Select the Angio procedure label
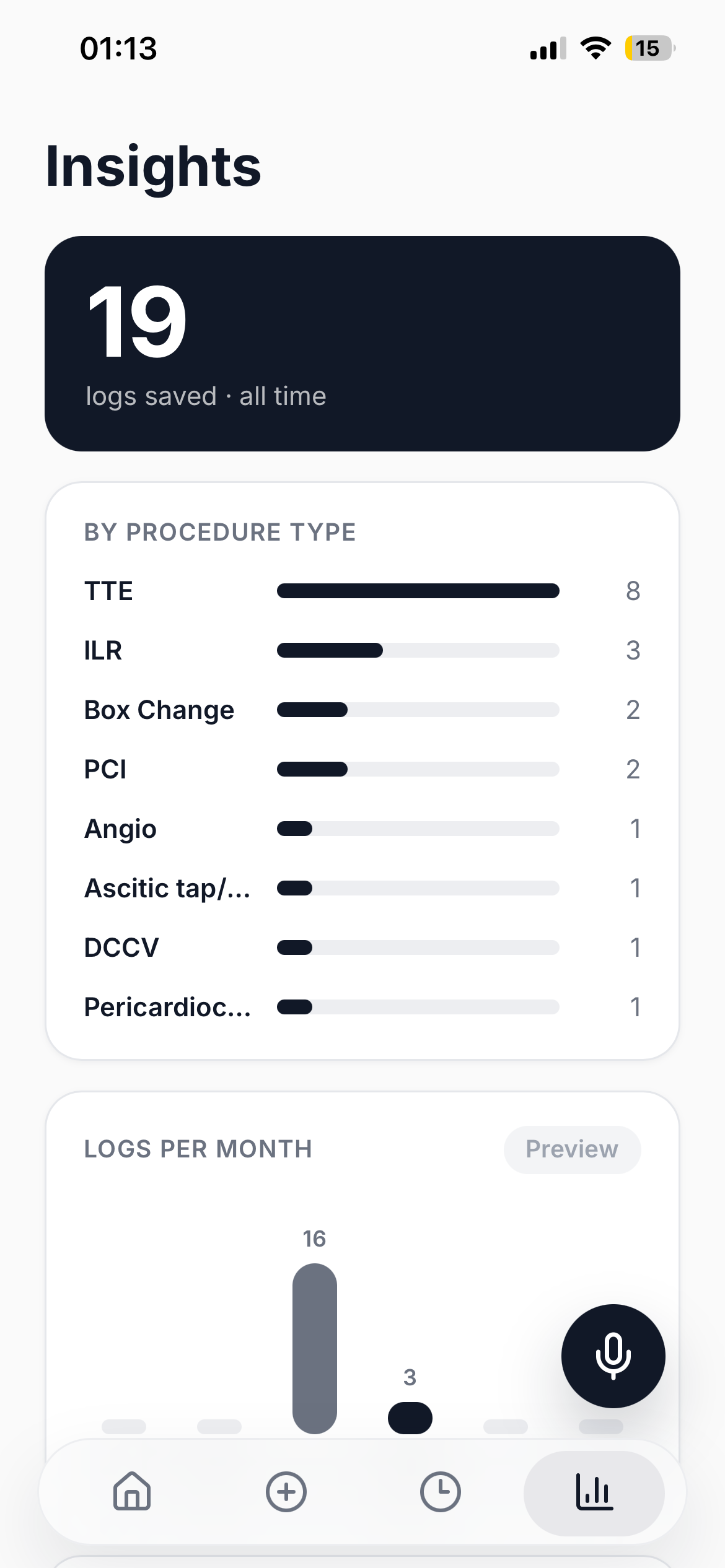725x1568 pixels. pos(120,829)
